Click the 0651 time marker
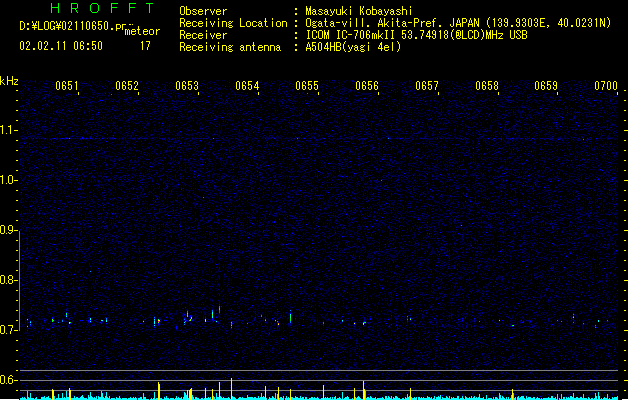Image resolution: width=629 pixels, height=400 pixels. pyautogui.click(x=67, y=86)
